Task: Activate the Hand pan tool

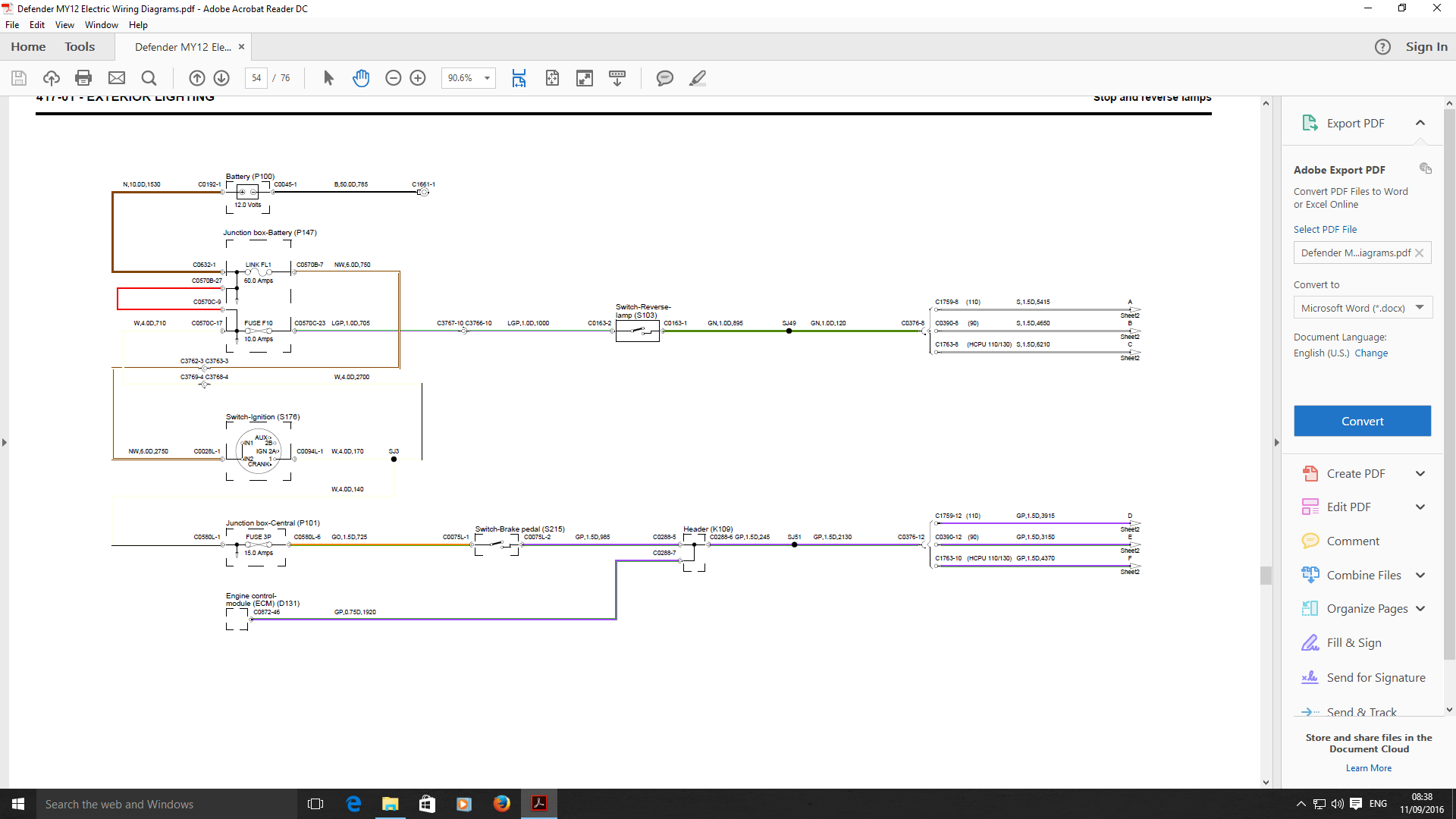Action: point(361,78)
